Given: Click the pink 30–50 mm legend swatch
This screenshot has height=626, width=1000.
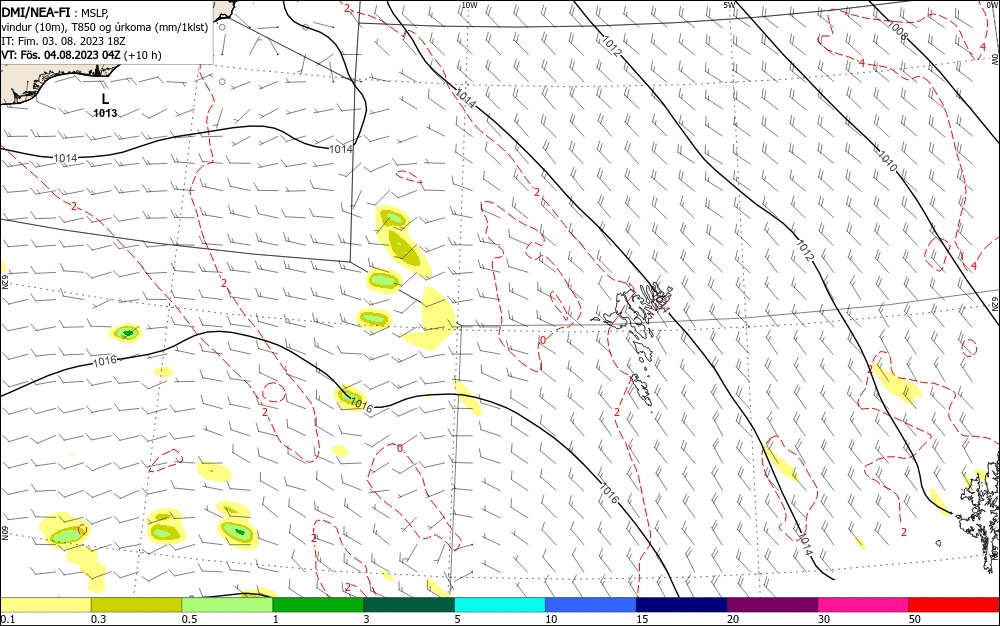Looking at the screenshot, I should pos(864,605).
